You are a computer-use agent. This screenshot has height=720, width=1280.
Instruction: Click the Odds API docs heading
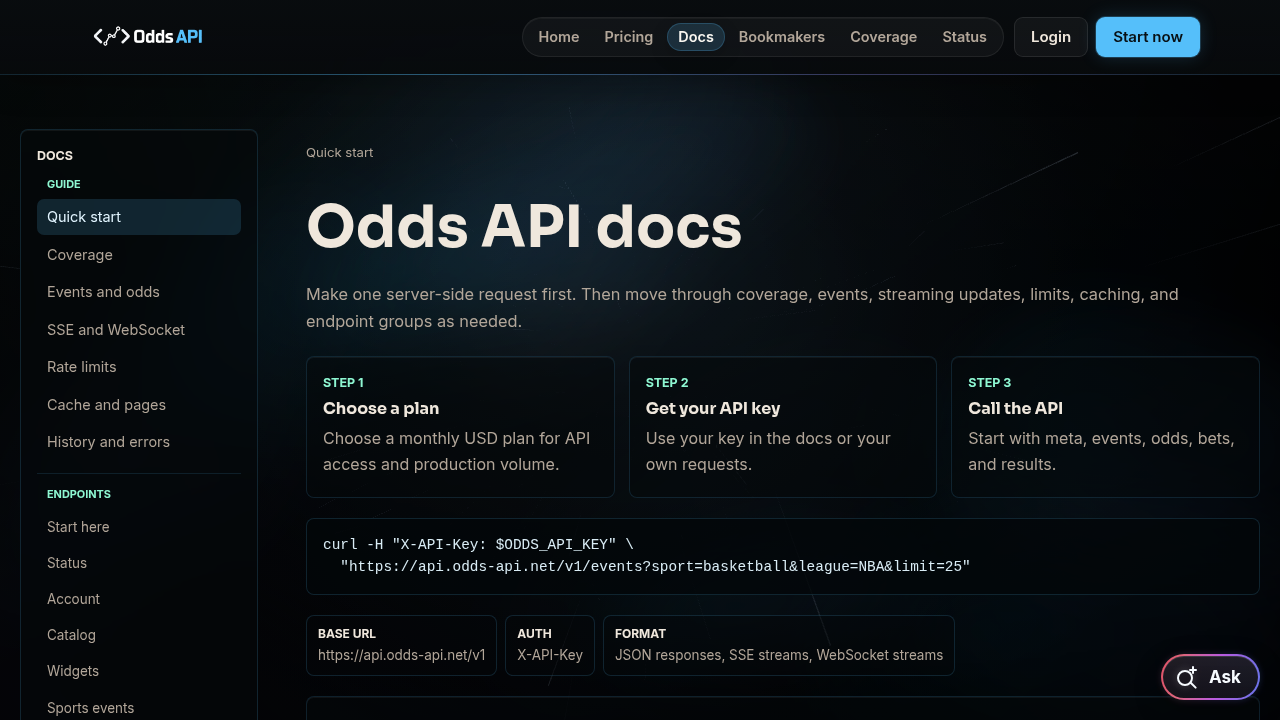(524, 226)
